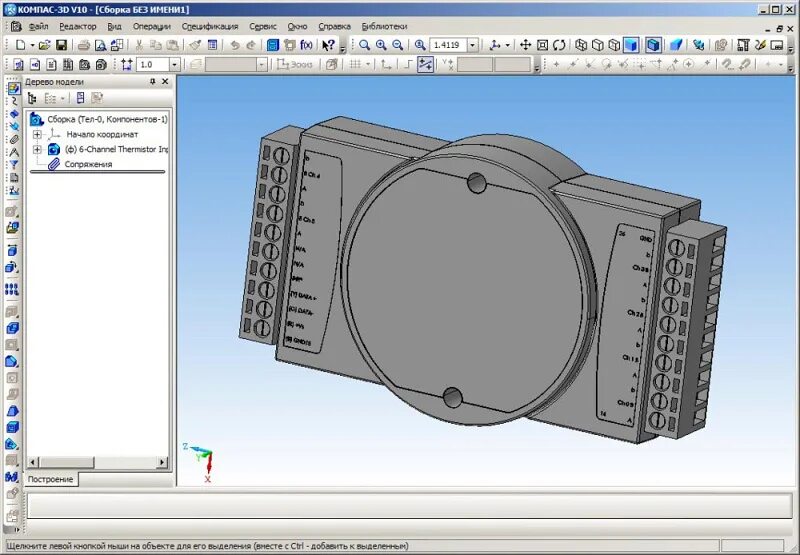Activate the pan view four-arrow tool

click(x=526, y=45)
